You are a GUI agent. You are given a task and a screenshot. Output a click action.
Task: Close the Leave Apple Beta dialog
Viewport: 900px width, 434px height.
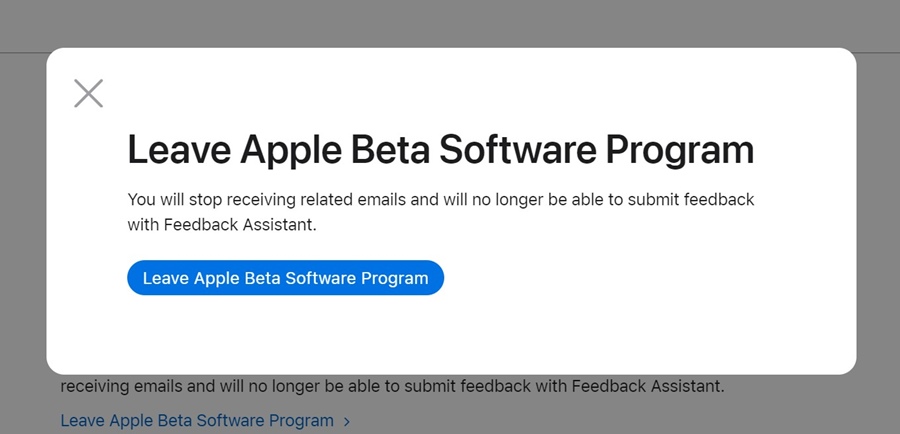coord(89,93)
